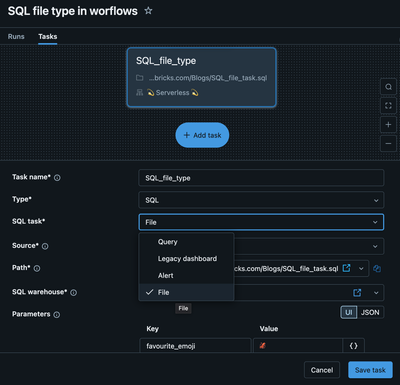Save task changes
The image size is (400, 385).
370,370
